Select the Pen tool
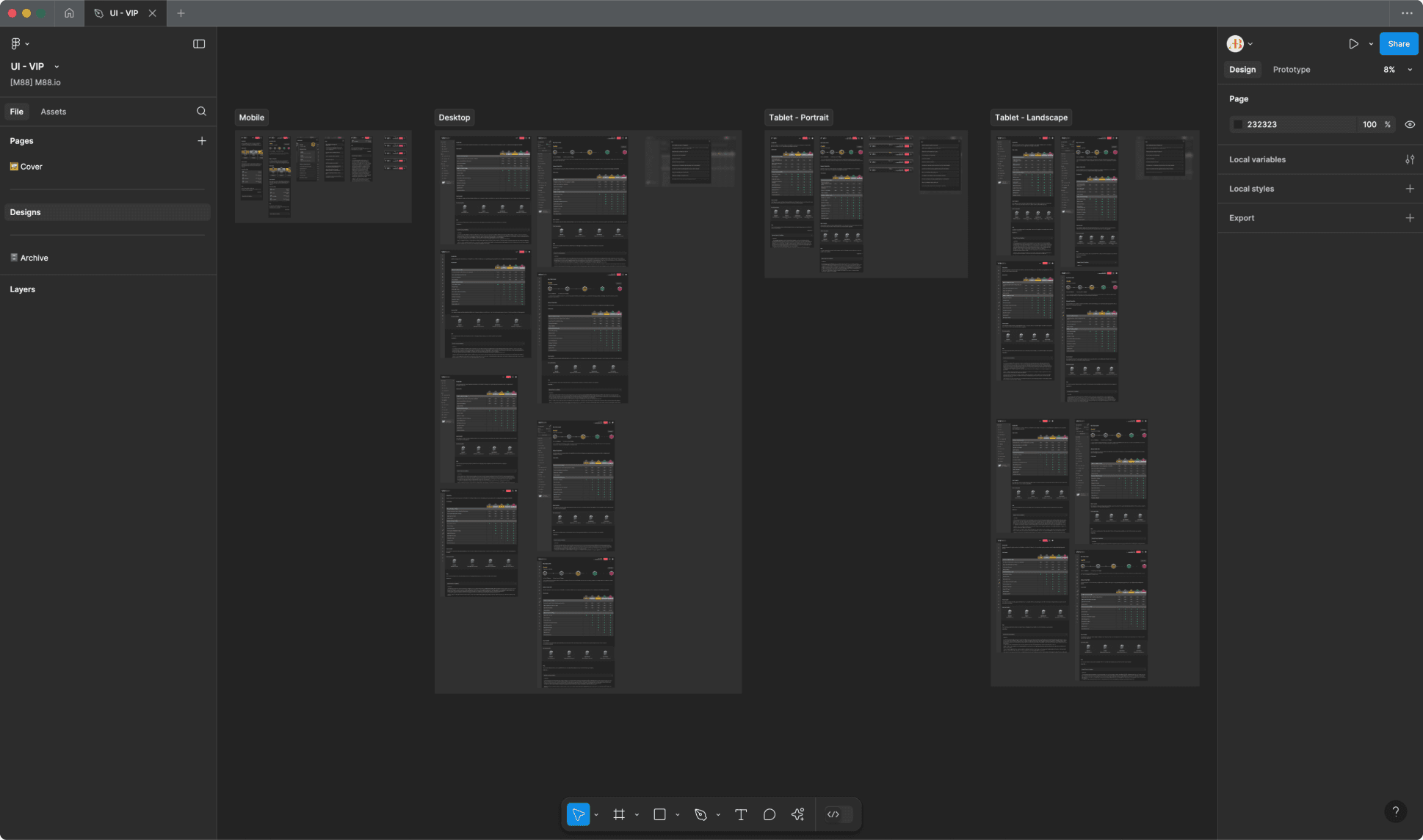The height and width of the screenshot is (840, 1423). pos(700,814)
